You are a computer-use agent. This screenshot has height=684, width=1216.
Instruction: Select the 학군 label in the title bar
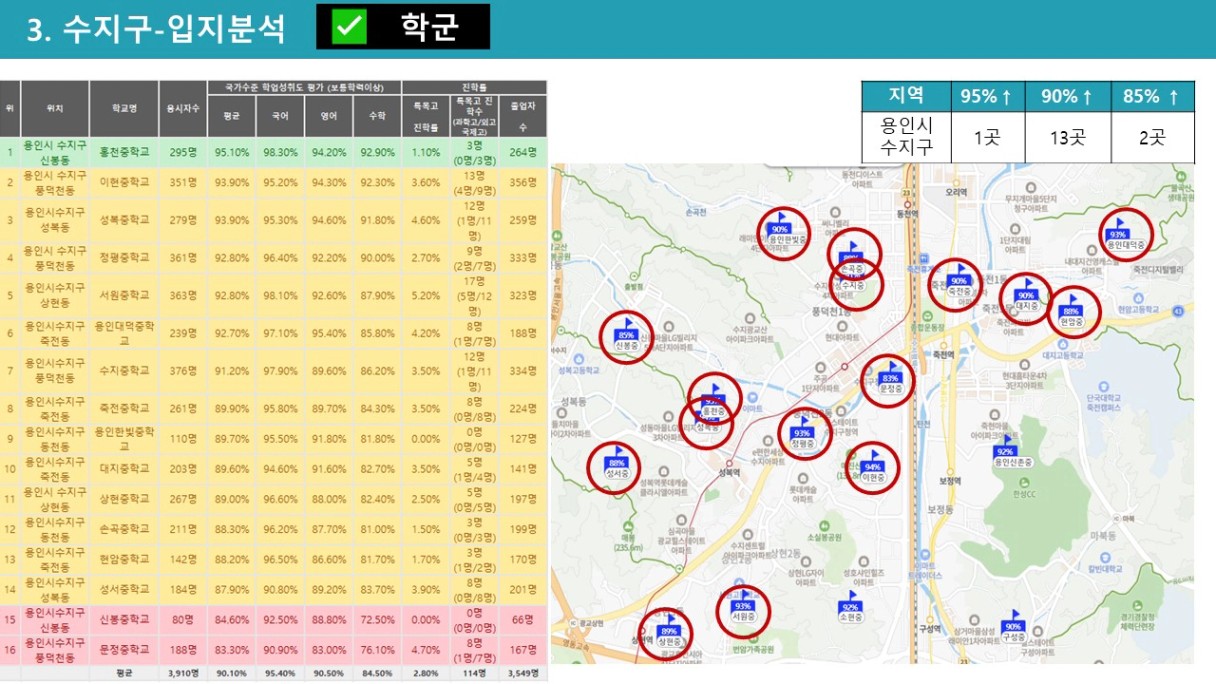point(430,27)
